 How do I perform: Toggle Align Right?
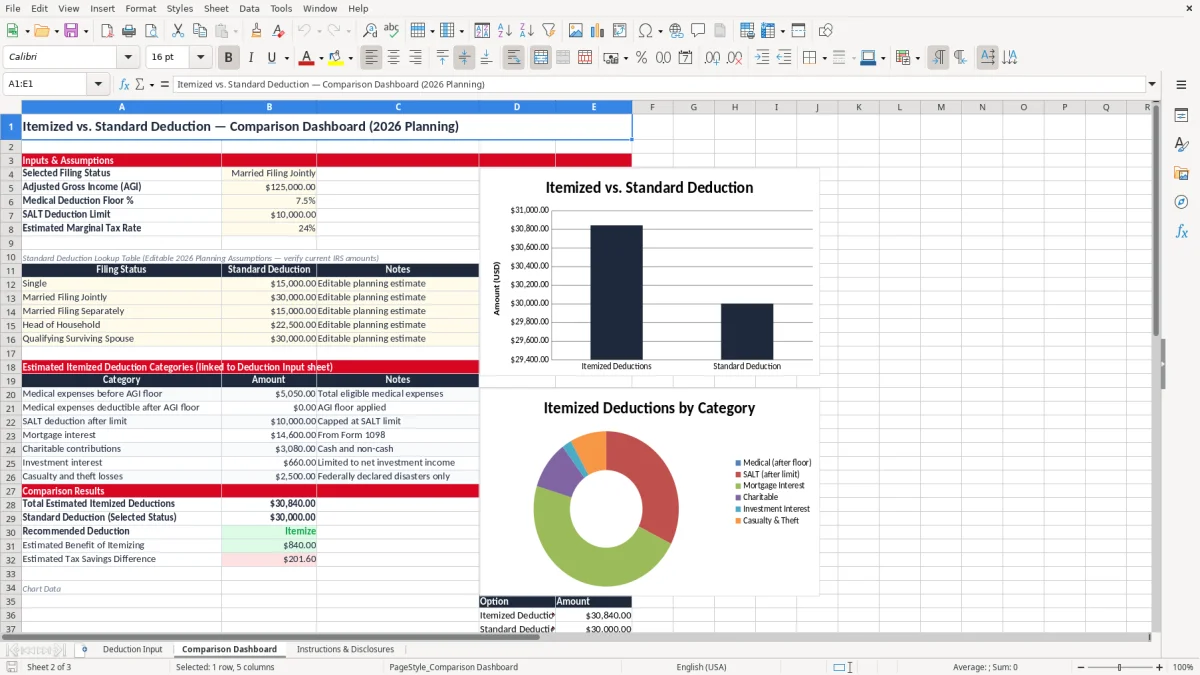(x=415, y=58)
